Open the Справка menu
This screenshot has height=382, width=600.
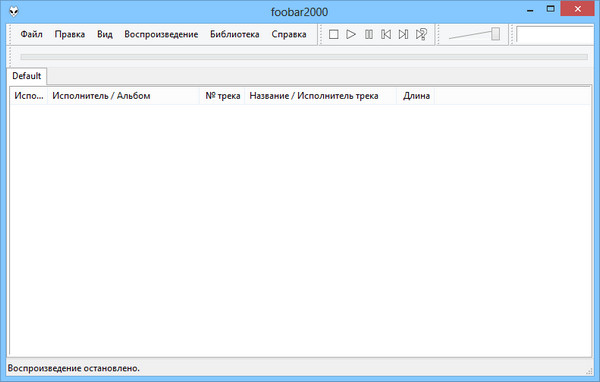[x=289, y=34]
